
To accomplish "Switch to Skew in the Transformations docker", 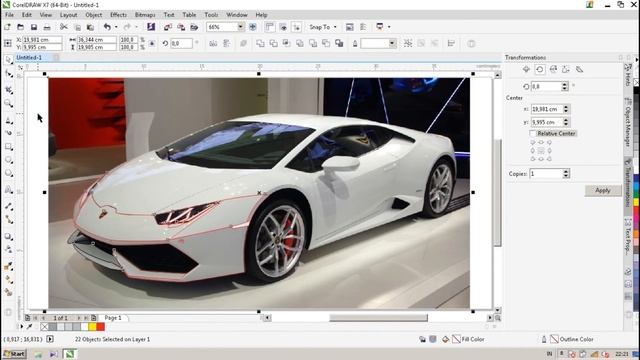I will [x=579, y=69].
